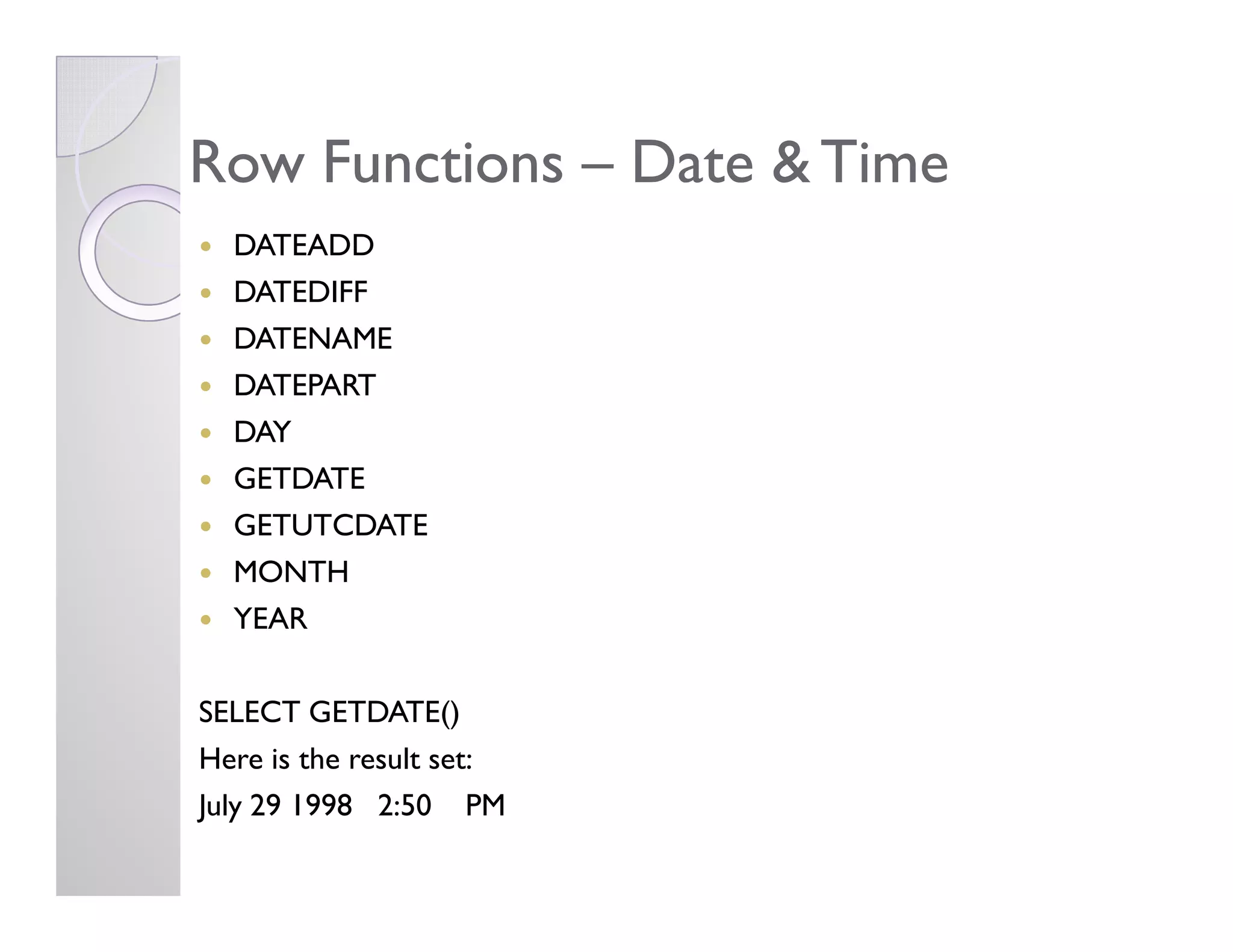Select the "July 29 1998" date result
Image resolution: width=1233 pixels, height=952 pixels.
pyautogui.click(x=275, y=806)
